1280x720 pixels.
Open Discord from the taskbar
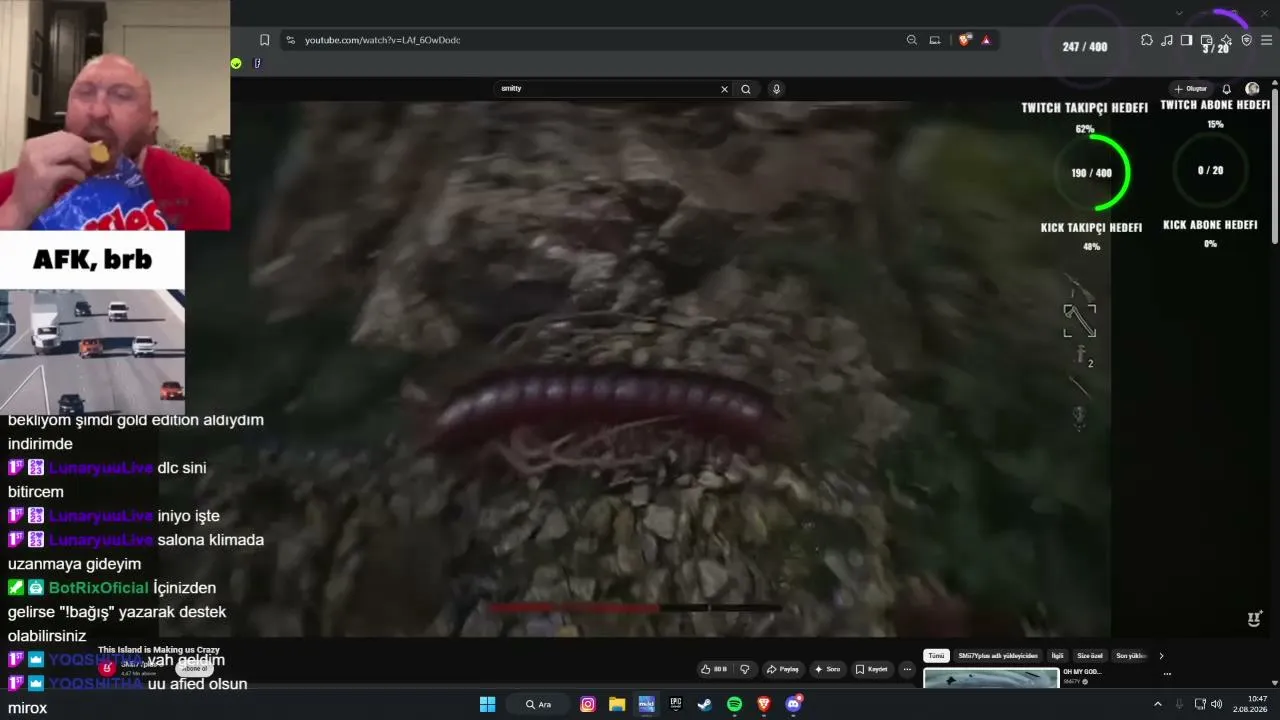tap(793, 704)
